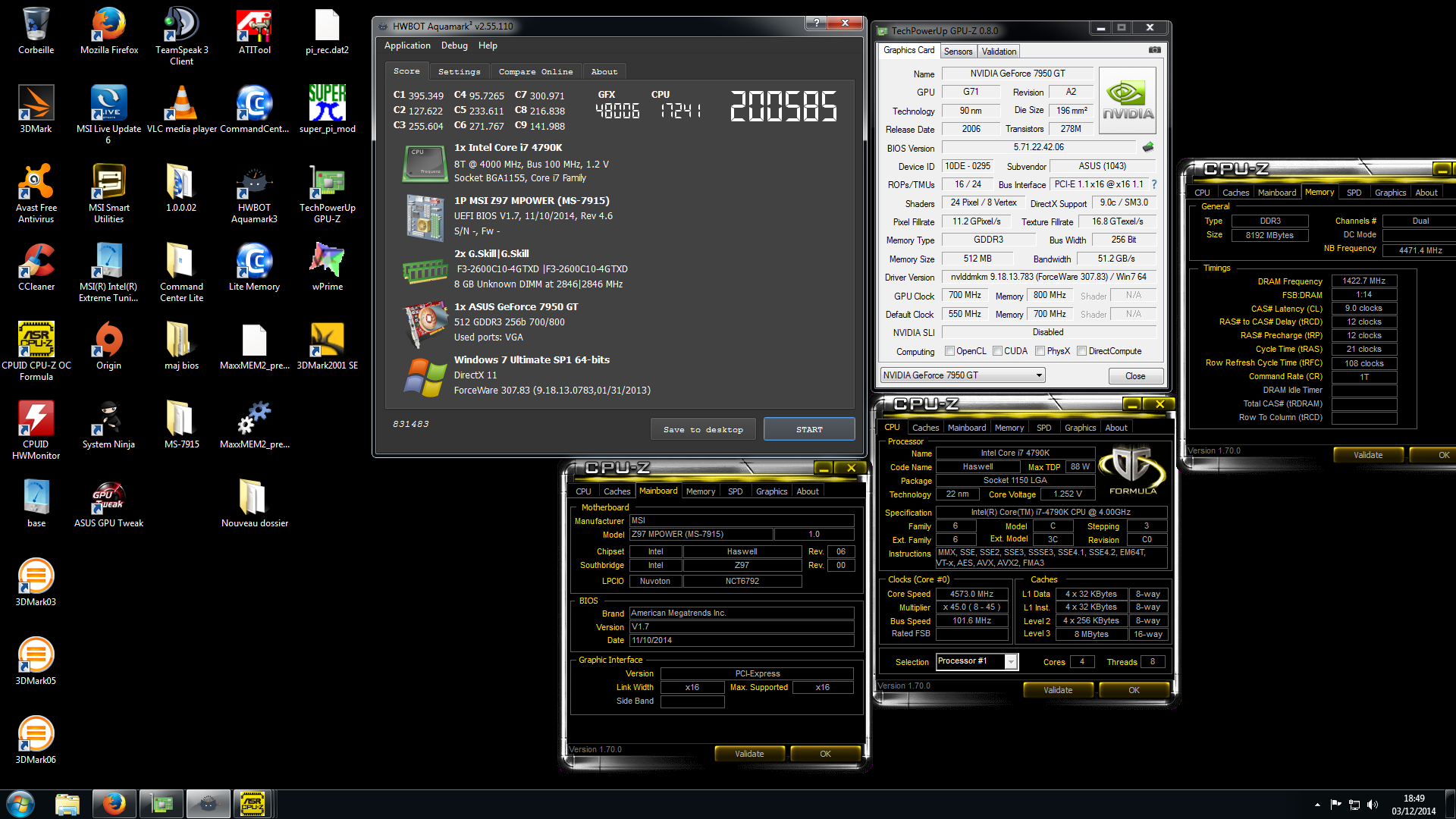This screenshot has height=819, width=1456.
Task: Switch to Compare Online tab in Aquamark
Action: tap(535, 71)
